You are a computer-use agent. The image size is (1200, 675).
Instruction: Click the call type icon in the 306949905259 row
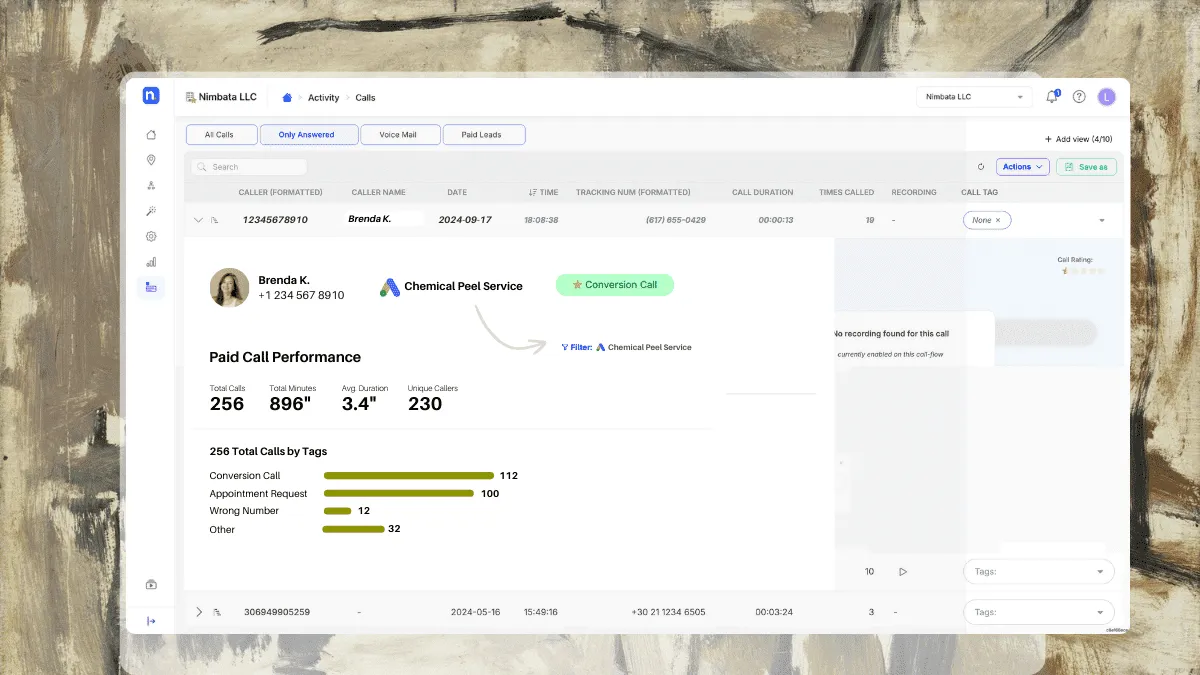[216, 612]
